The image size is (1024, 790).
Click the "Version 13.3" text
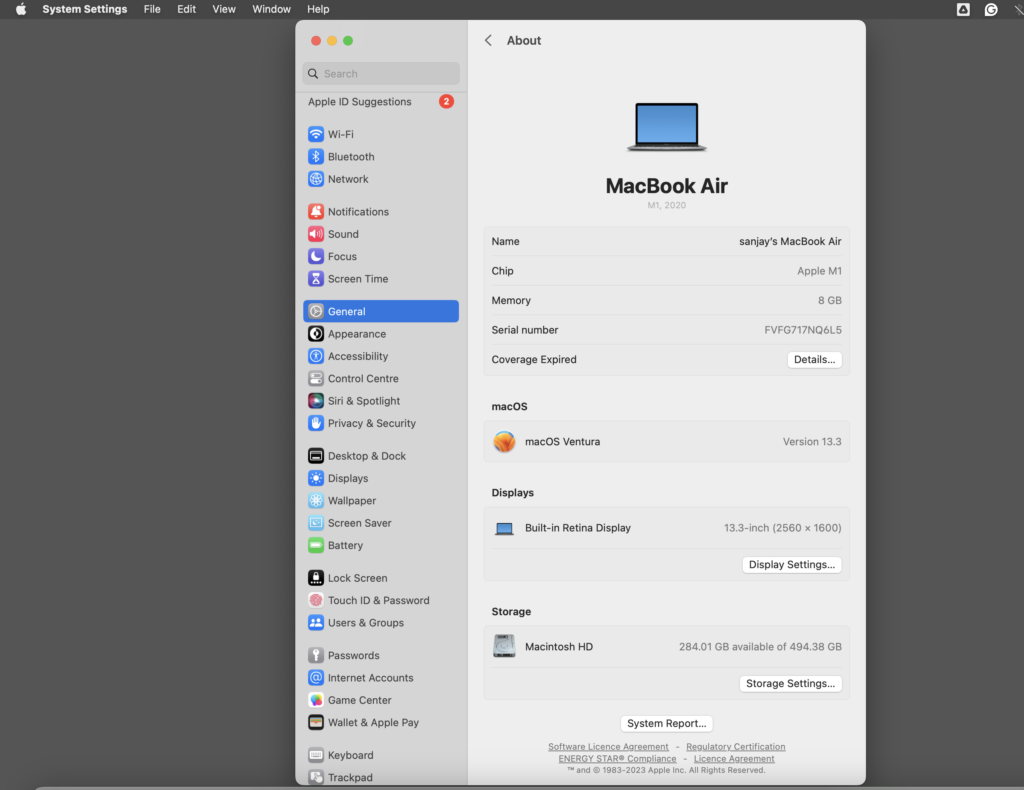click(812, 442)
